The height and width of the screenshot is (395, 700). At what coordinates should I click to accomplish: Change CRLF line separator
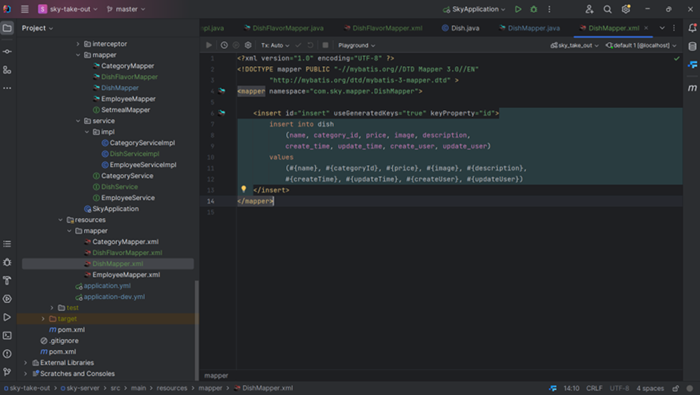(x=594, y=388)
